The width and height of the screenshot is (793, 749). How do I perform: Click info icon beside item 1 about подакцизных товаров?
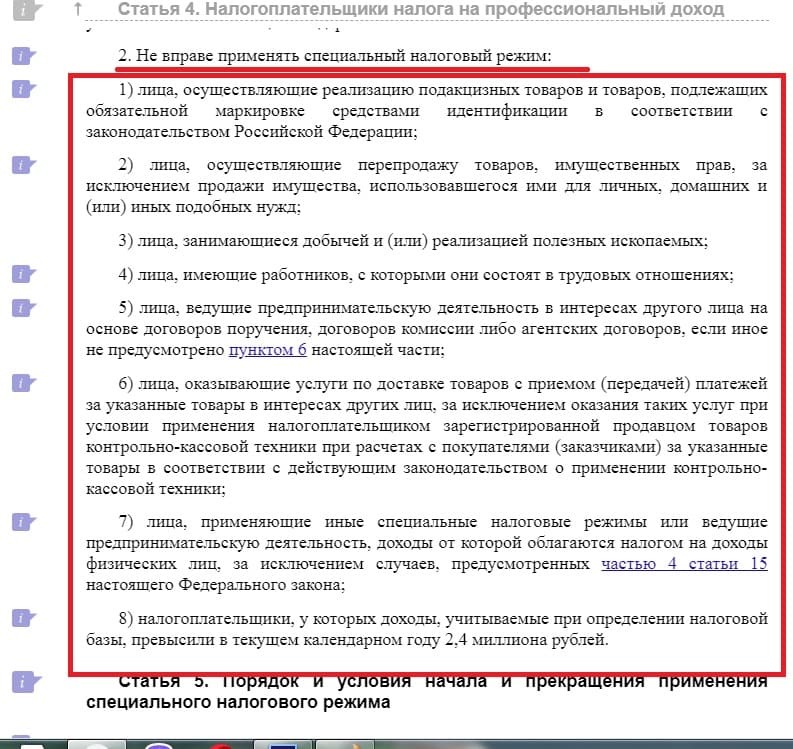(x=24, y=89)
